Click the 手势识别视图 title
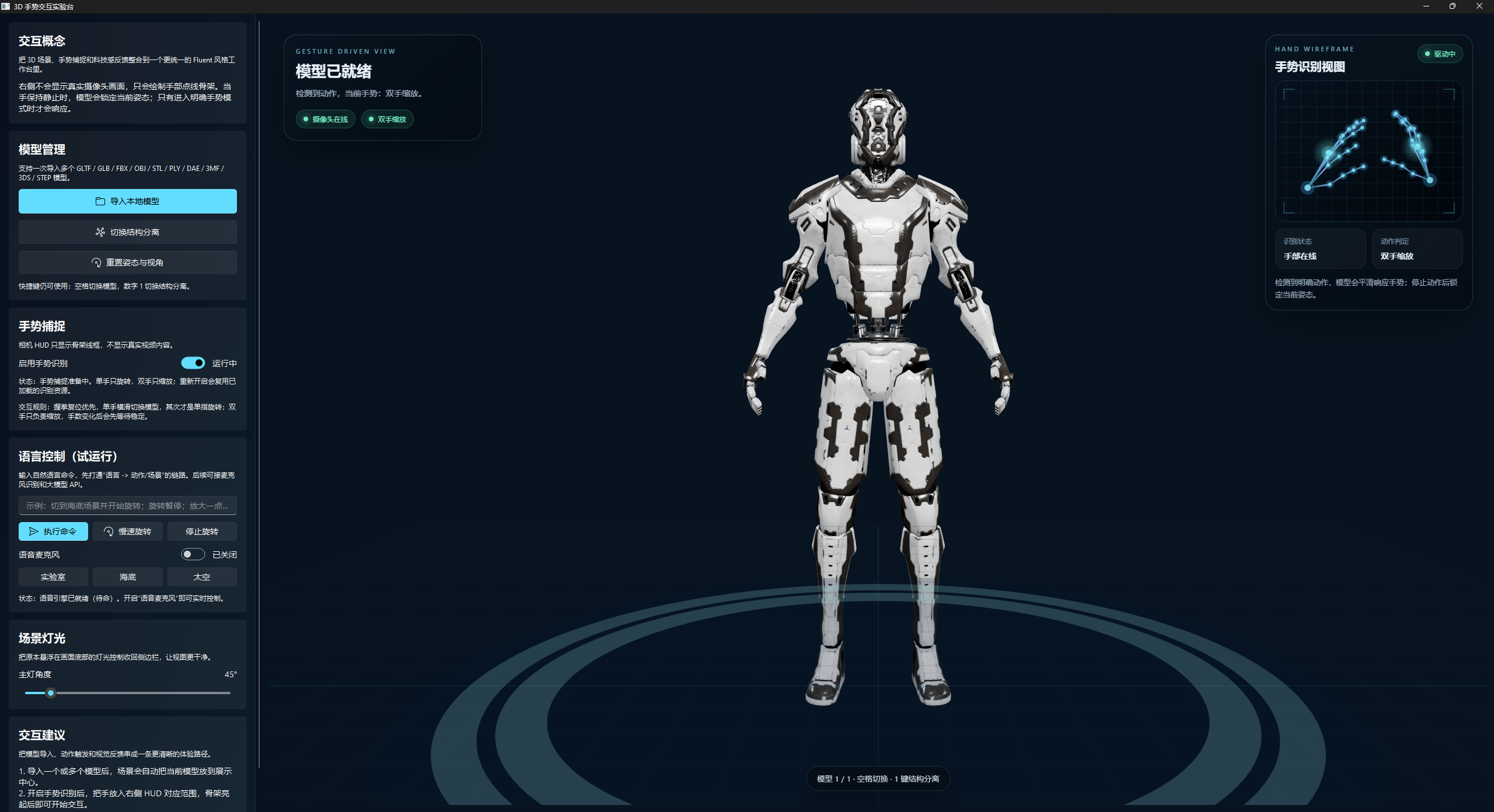Viewport: 1494px width, 812px height. (x=1310, y=67)
